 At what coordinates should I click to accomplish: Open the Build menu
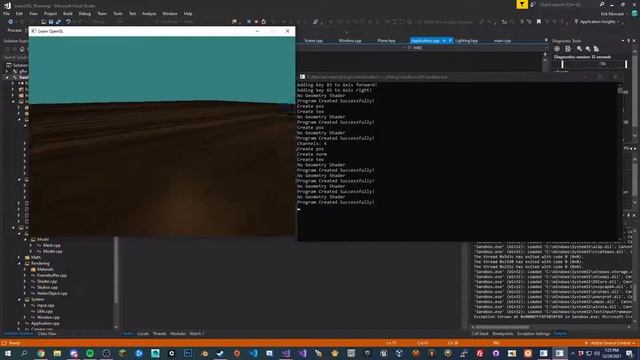click(67, 13)
